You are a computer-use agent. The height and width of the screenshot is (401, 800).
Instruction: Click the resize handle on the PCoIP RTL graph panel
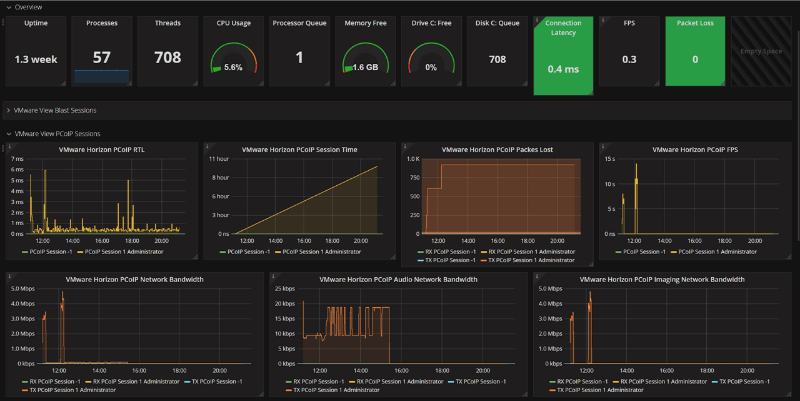click(195, 257)
